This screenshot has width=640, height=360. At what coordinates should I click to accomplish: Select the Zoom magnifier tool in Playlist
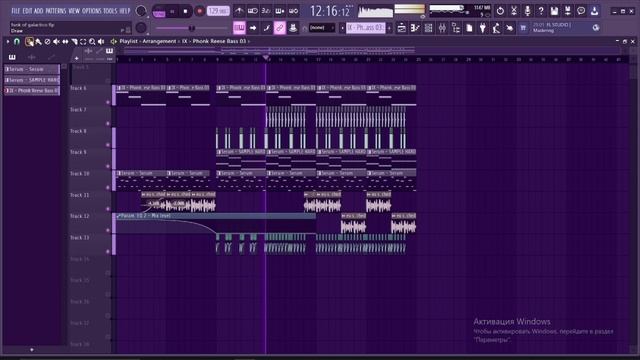pos(92,41)
